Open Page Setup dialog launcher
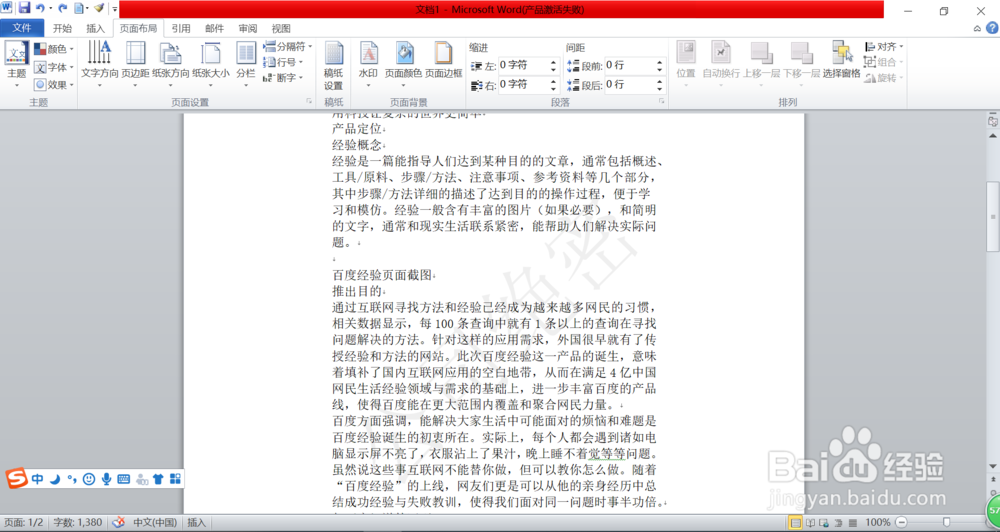The width and height of the screenshot is (1000, 532). [309, 101]
